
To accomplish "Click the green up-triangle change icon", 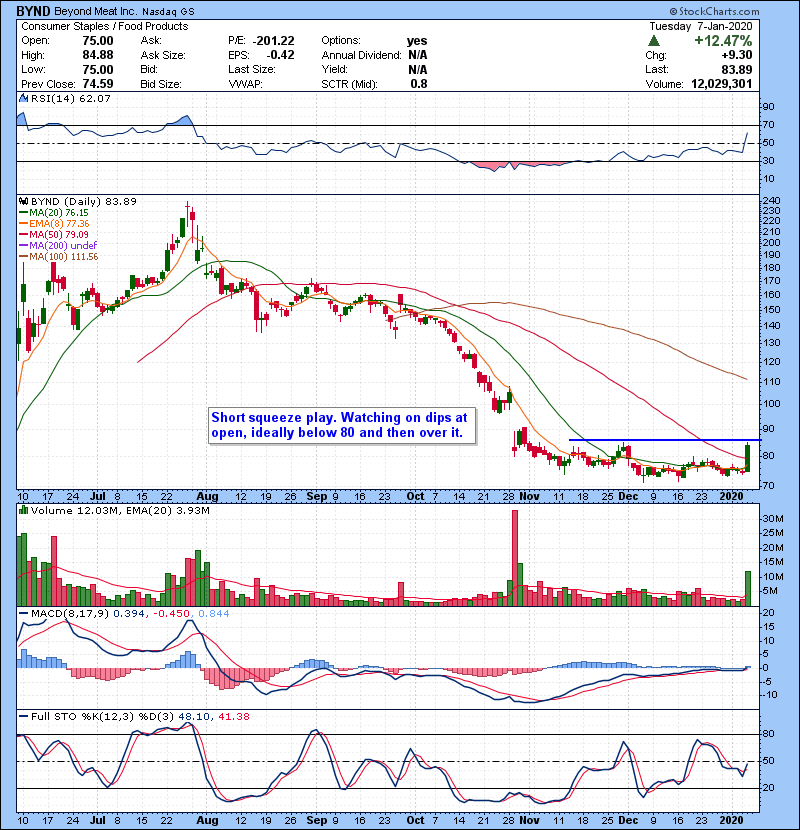I will tap(654, 41).
